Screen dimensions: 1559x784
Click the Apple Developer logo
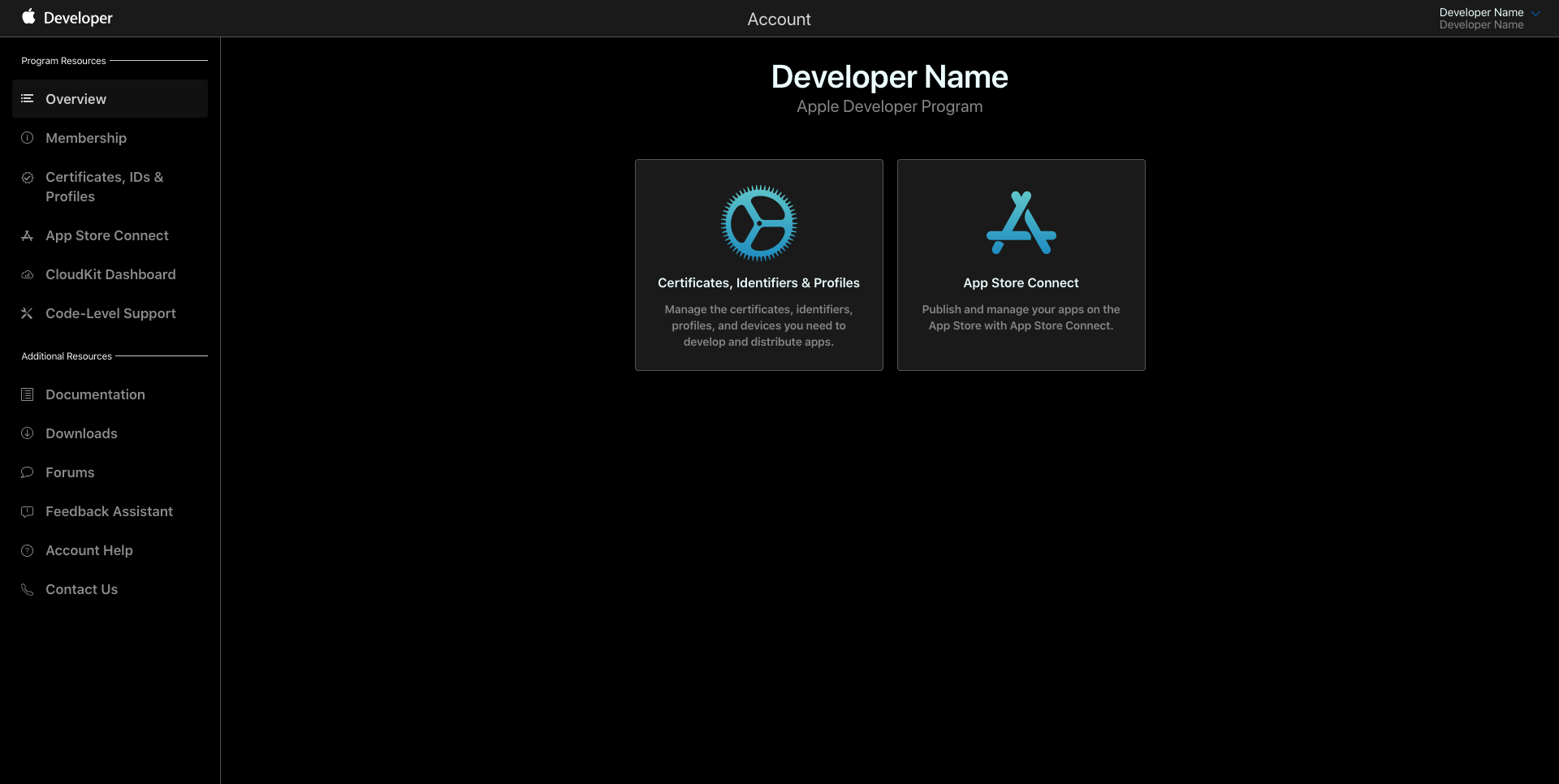click(x=67, y=17)
